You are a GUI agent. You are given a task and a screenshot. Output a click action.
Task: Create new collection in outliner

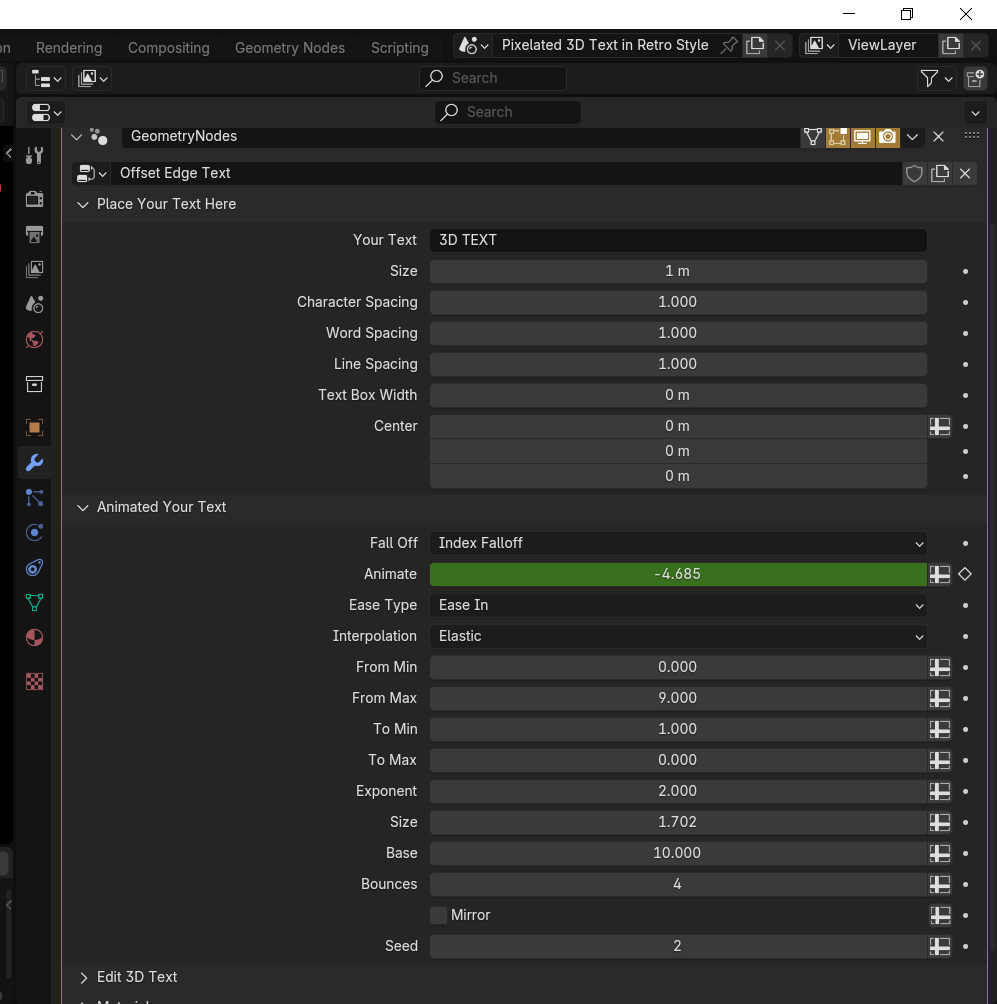tap(976, 78)
